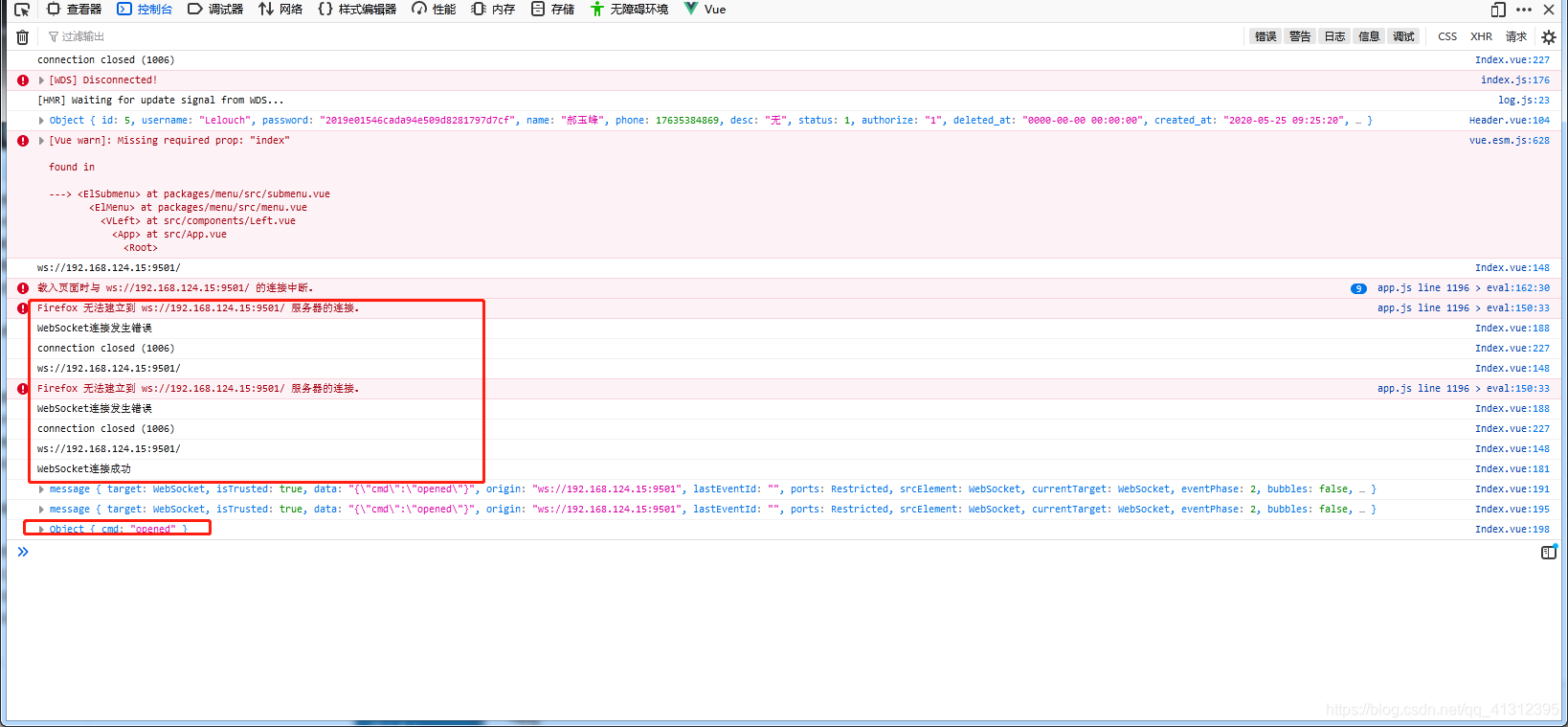This screenshot has height=727, width=1568.
Task: Open source link Index.vue:181
Action: pyautogui.click(x=1512, y=469)
